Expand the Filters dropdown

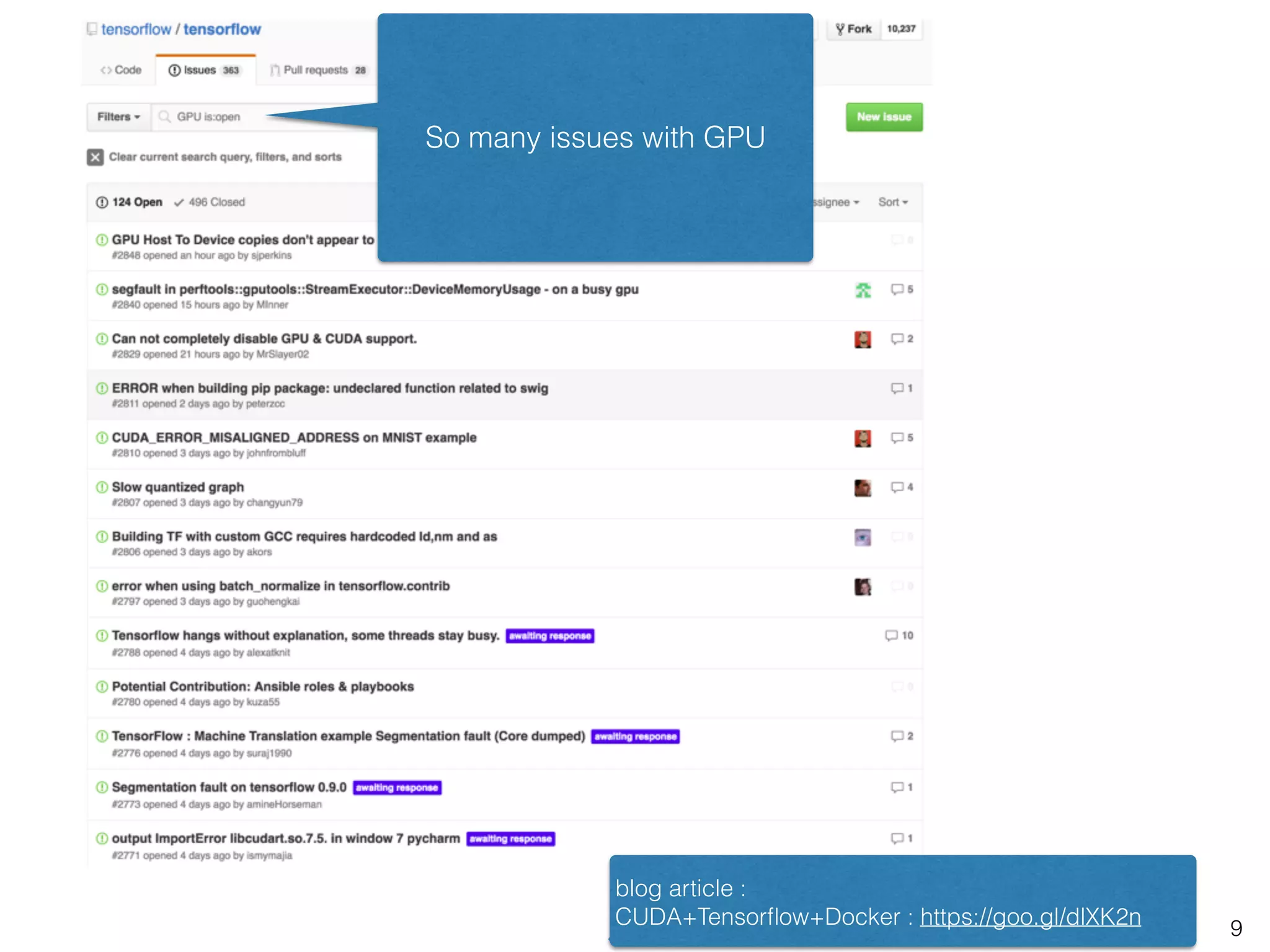[x=118, y=117]
